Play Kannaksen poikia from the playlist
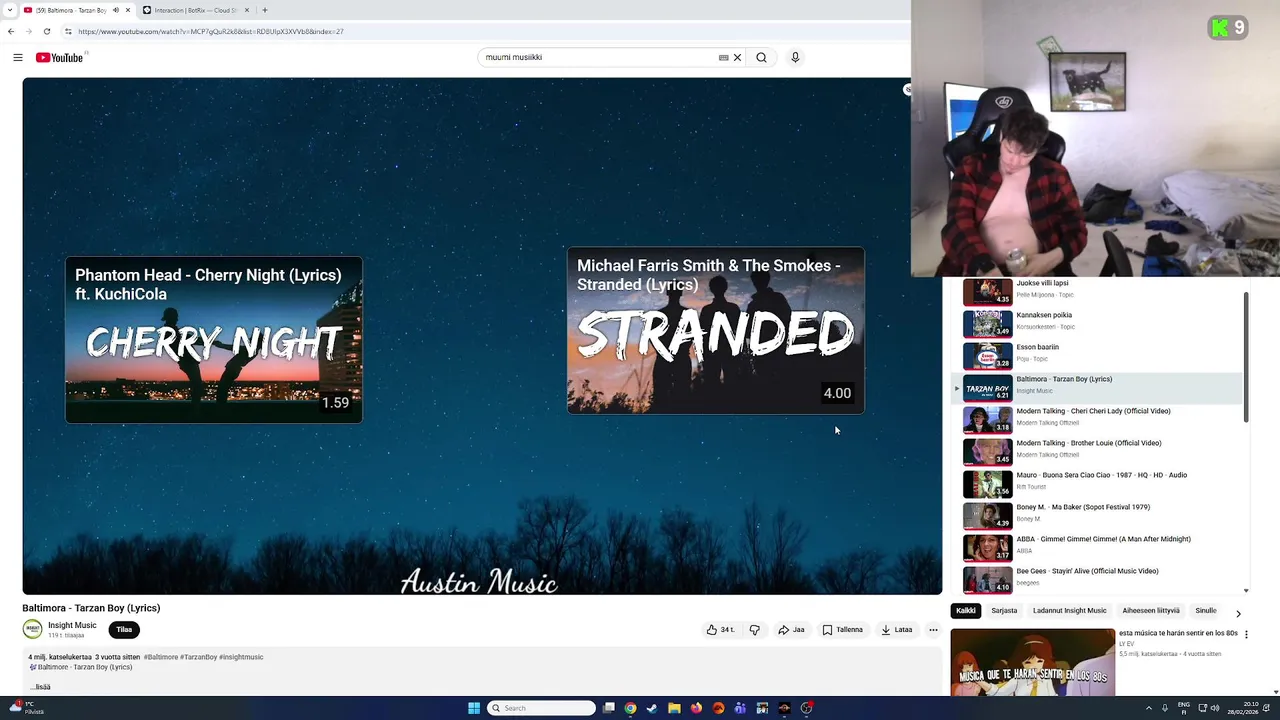1280x720 pixels. coord(1096,323)
